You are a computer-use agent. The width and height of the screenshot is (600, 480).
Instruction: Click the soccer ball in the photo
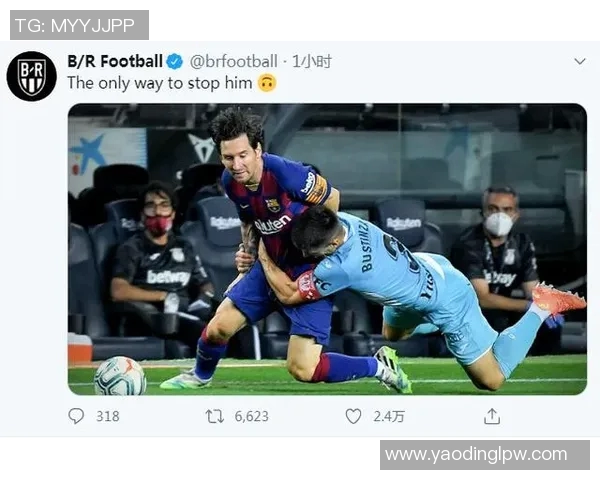[x=119, y=375]
